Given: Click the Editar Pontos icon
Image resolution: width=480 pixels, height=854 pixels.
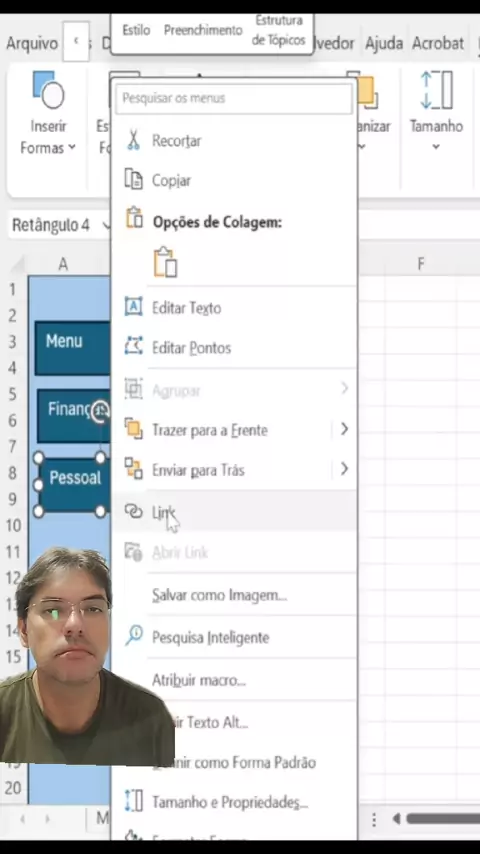Looking at the screenshot, I should (133, 346).
